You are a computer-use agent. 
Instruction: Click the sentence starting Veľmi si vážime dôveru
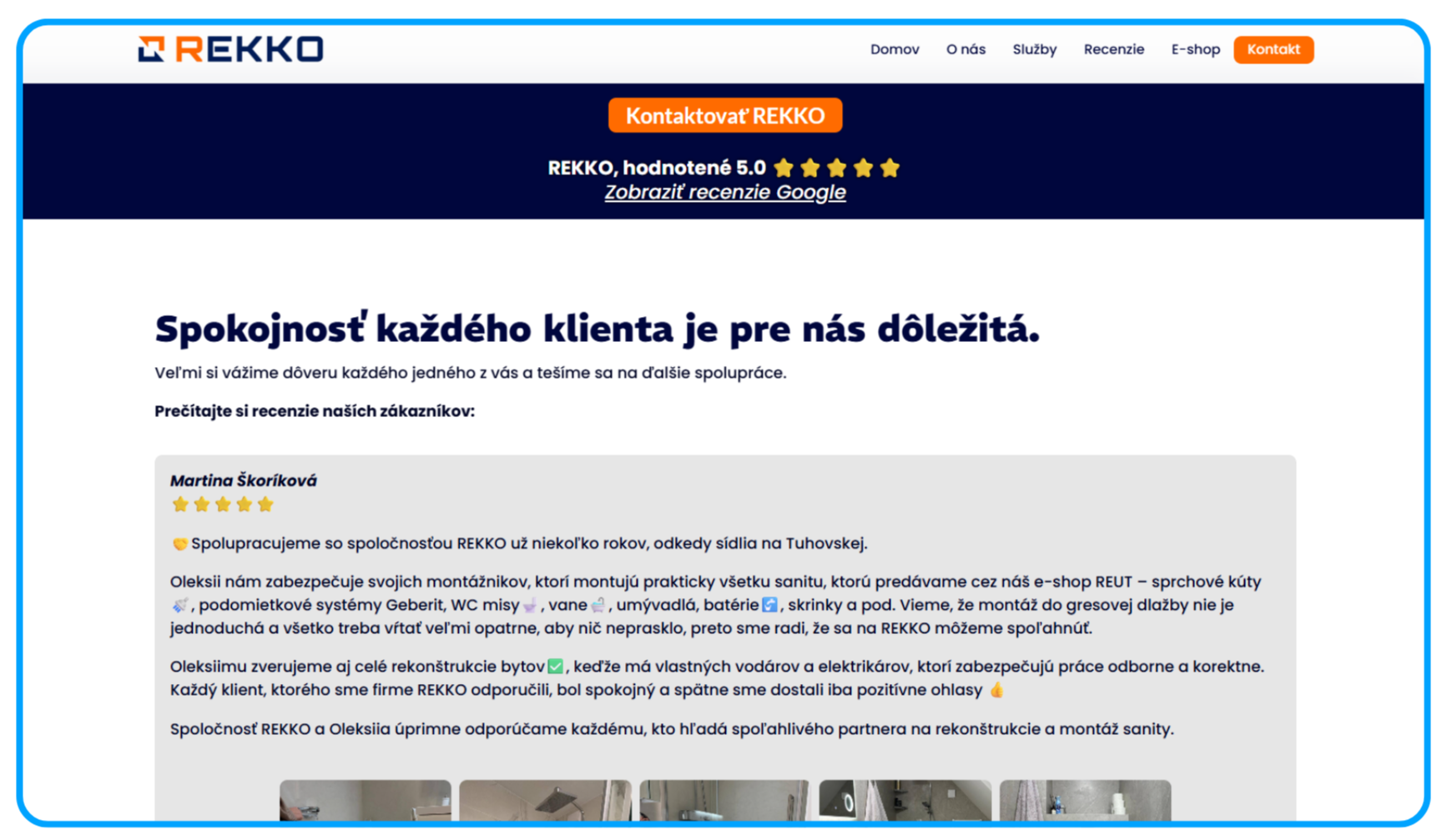pyautogui.click(x=471, y=373)
